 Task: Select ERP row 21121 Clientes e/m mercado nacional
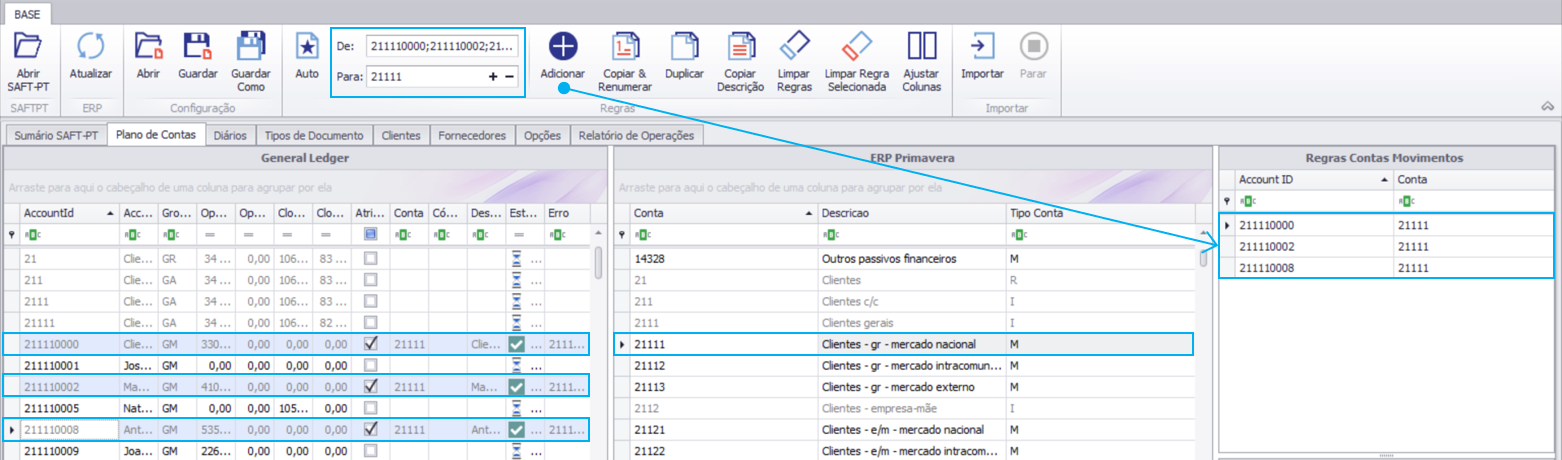coord(906,429)
